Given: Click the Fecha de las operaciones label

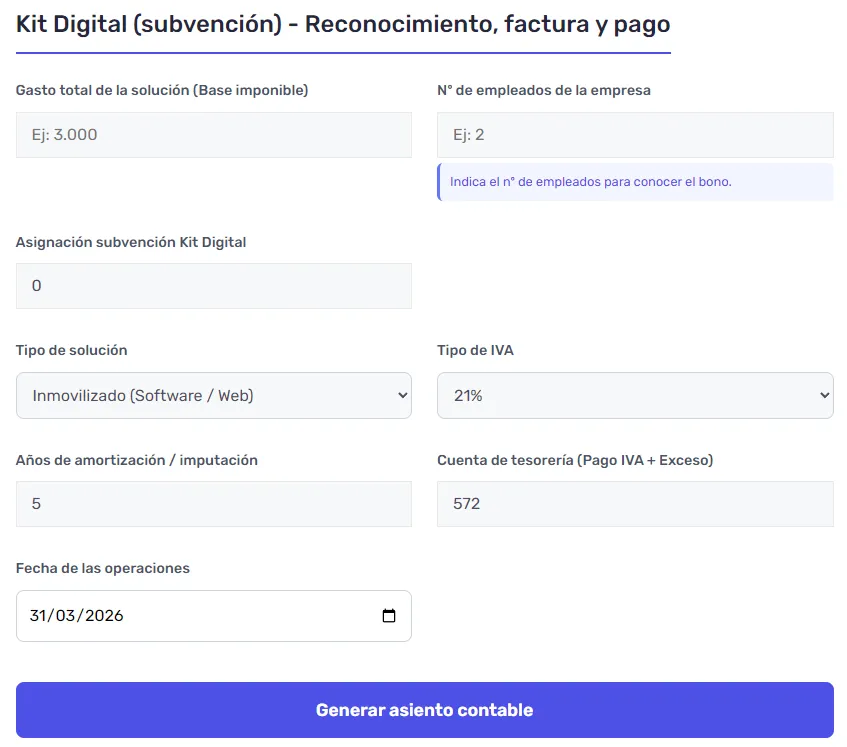Looking at the screenshot, I should [x=102, y=568].
